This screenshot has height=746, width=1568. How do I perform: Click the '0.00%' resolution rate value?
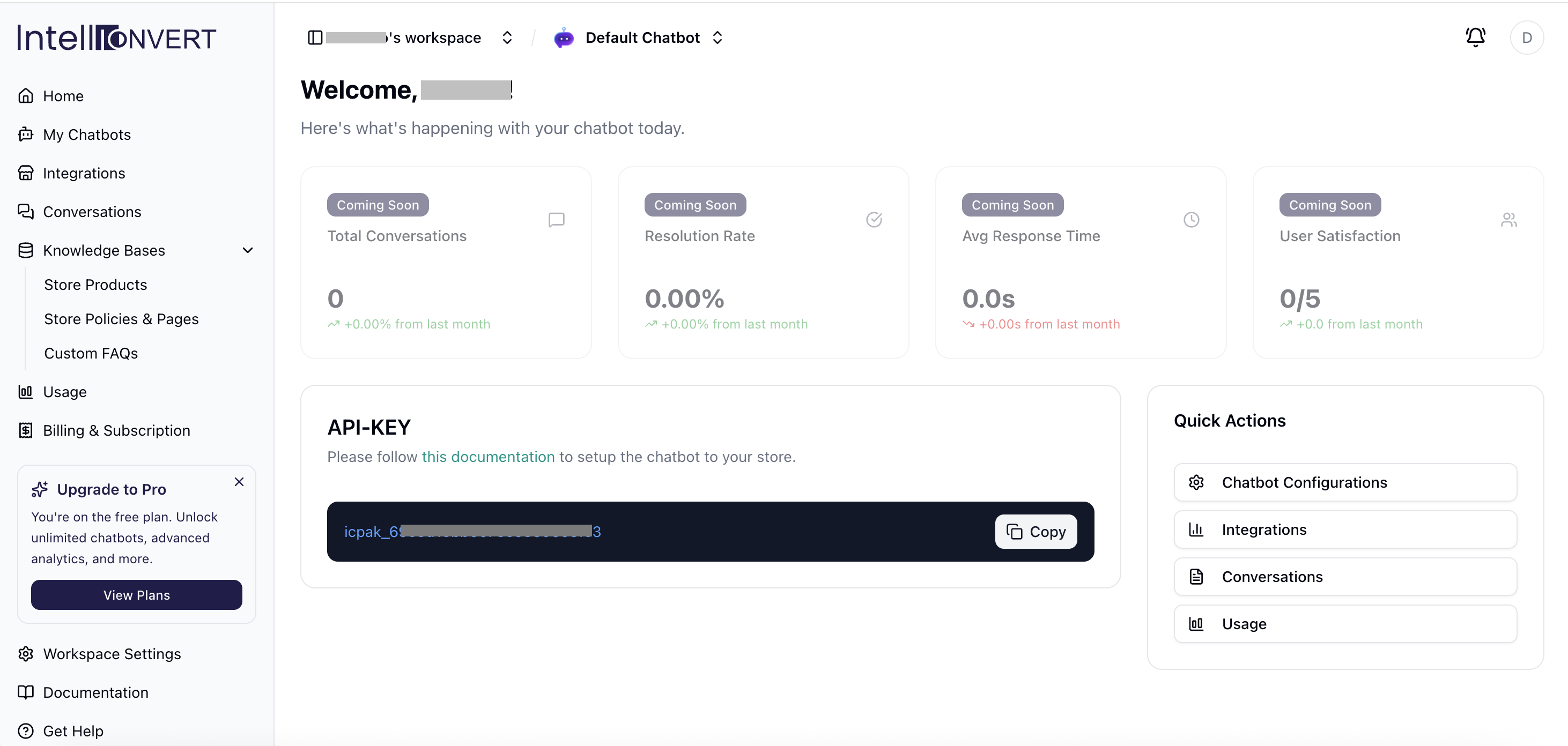[x=684, y=299]
